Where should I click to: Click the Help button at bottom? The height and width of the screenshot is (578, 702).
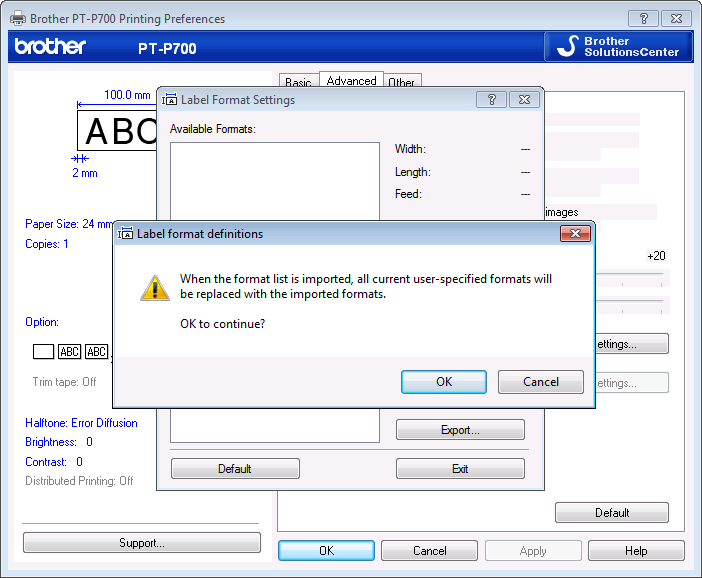(636, 550)
